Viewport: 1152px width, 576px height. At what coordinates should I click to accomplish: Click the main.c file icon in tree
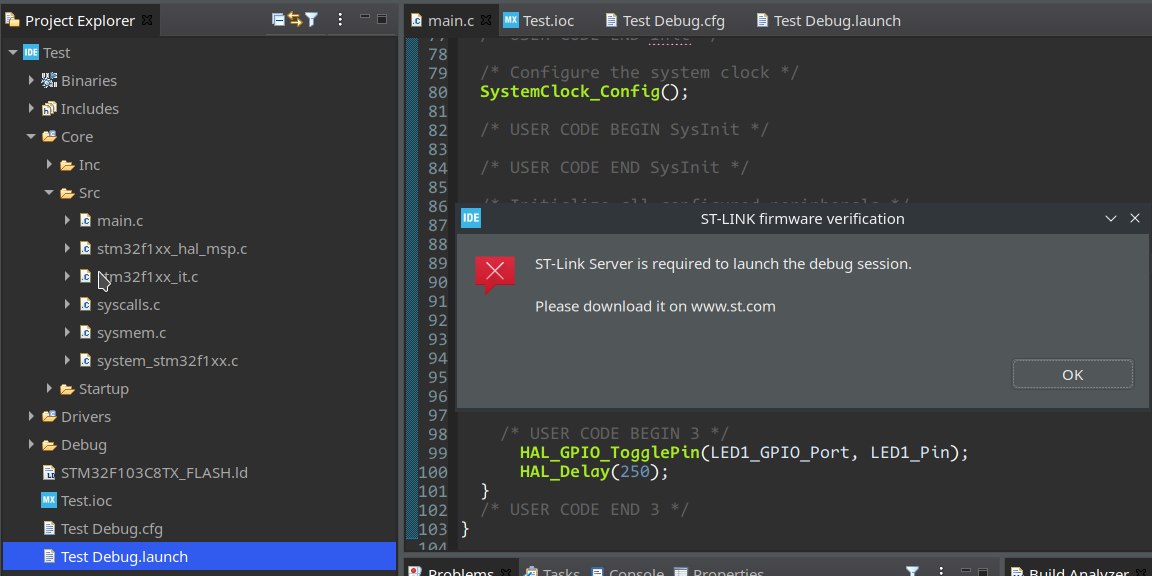85,220
